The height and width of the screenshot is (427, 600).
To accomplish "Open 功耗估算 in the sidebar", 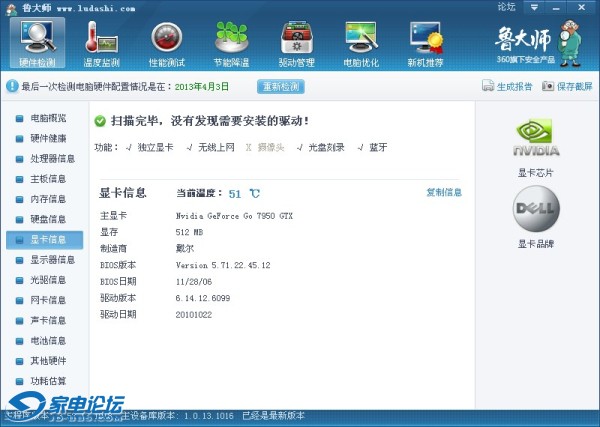I will point(47,381).
